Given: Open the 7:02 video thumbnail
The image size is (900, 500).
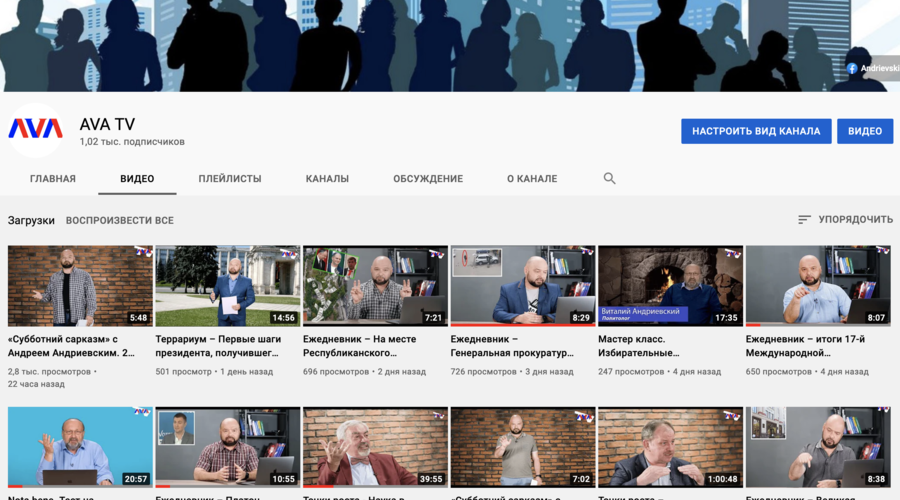Looking at the screenshot, I should (523, 447).
